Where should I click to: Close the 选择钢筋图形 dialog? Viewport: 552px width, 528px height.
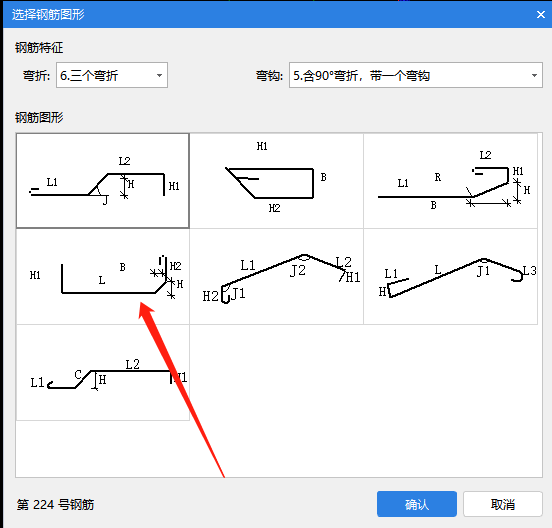click(541, 15)
